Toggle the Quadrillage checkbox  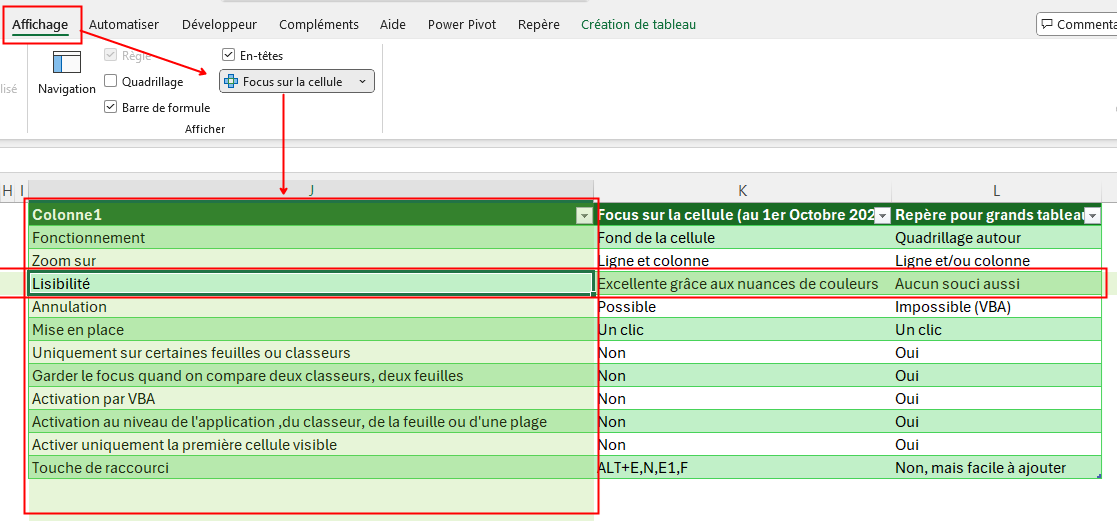pyautogui.click(x=111, y=82)
